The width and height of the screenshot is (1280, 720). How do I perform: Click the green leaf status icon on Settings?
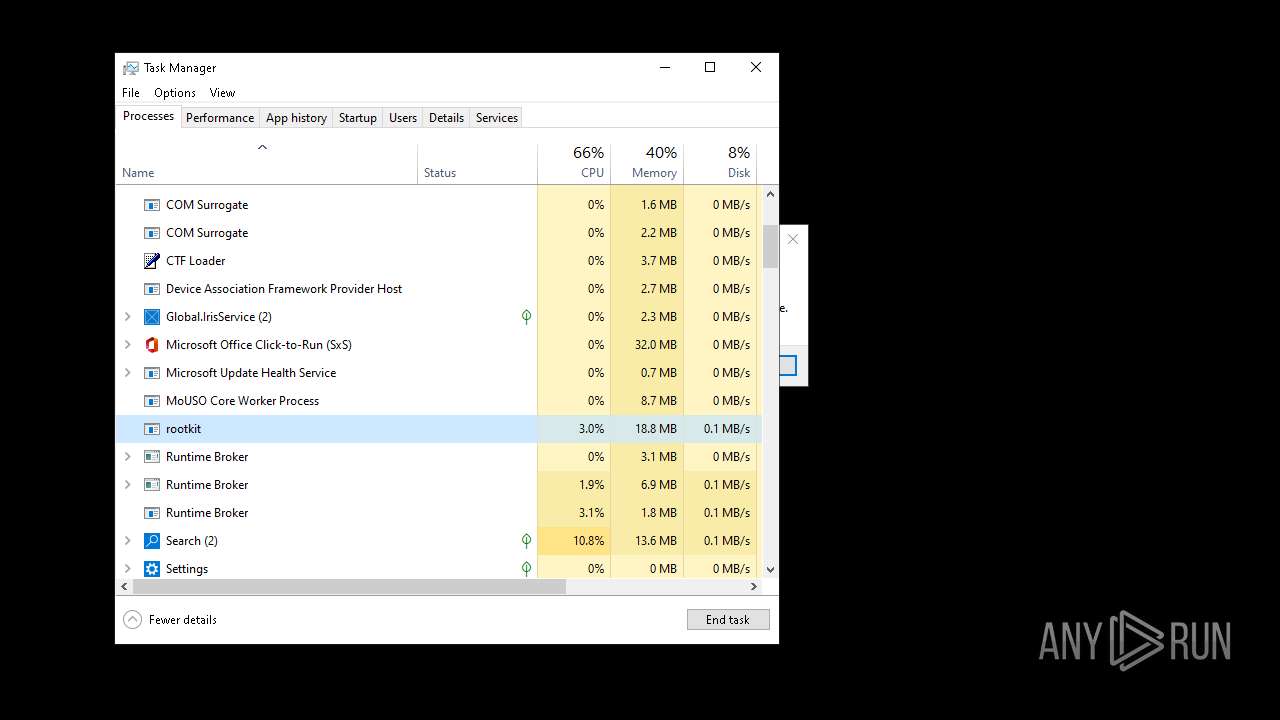[x=526, y=569]
